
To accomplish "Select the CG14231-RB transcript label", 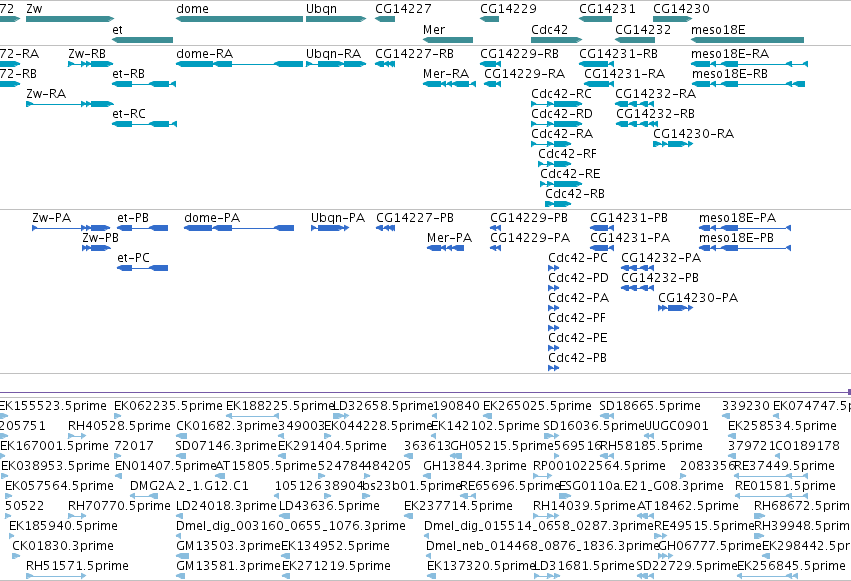I will coord(618,54).
